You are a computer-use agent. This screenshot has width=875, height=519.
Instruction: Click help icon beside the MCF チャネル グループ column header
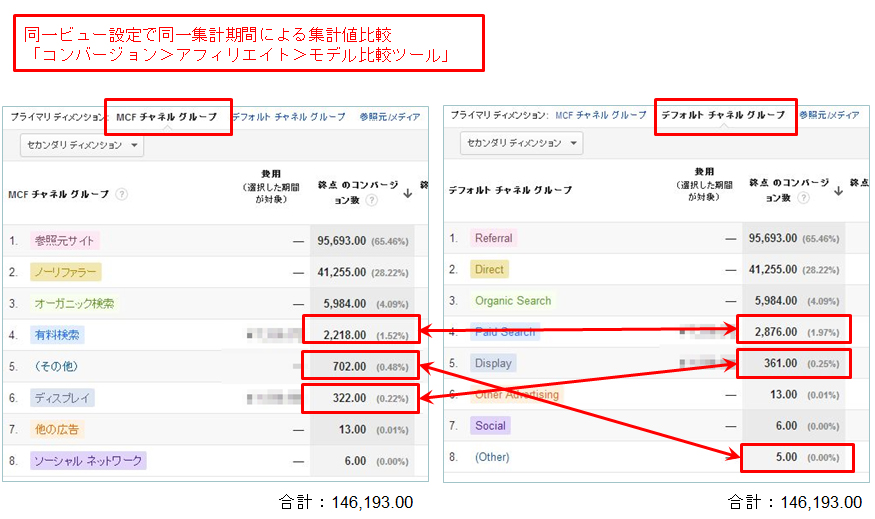tap(122, 195)
